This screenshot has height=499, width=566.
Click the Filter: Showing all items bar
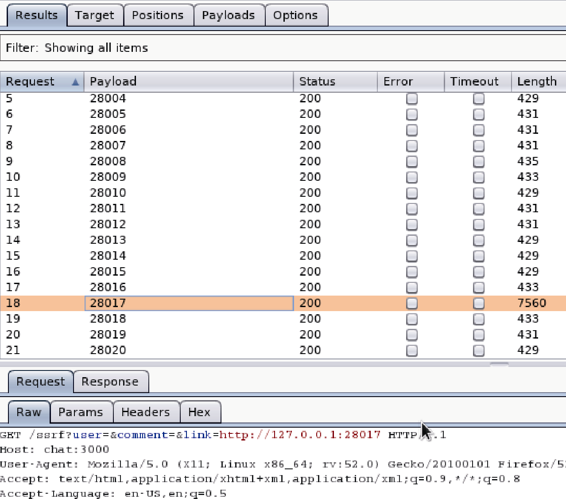pos(283,48)
